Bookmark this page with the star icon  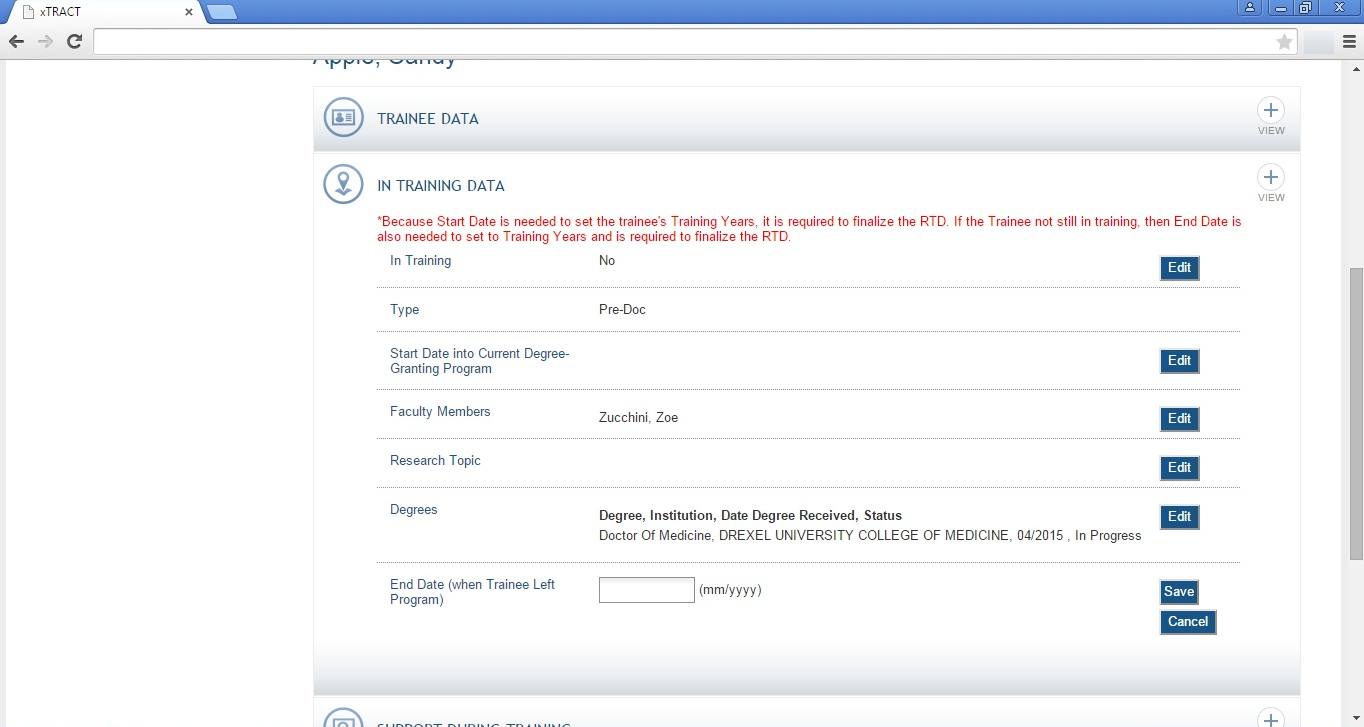[1284, 41]
